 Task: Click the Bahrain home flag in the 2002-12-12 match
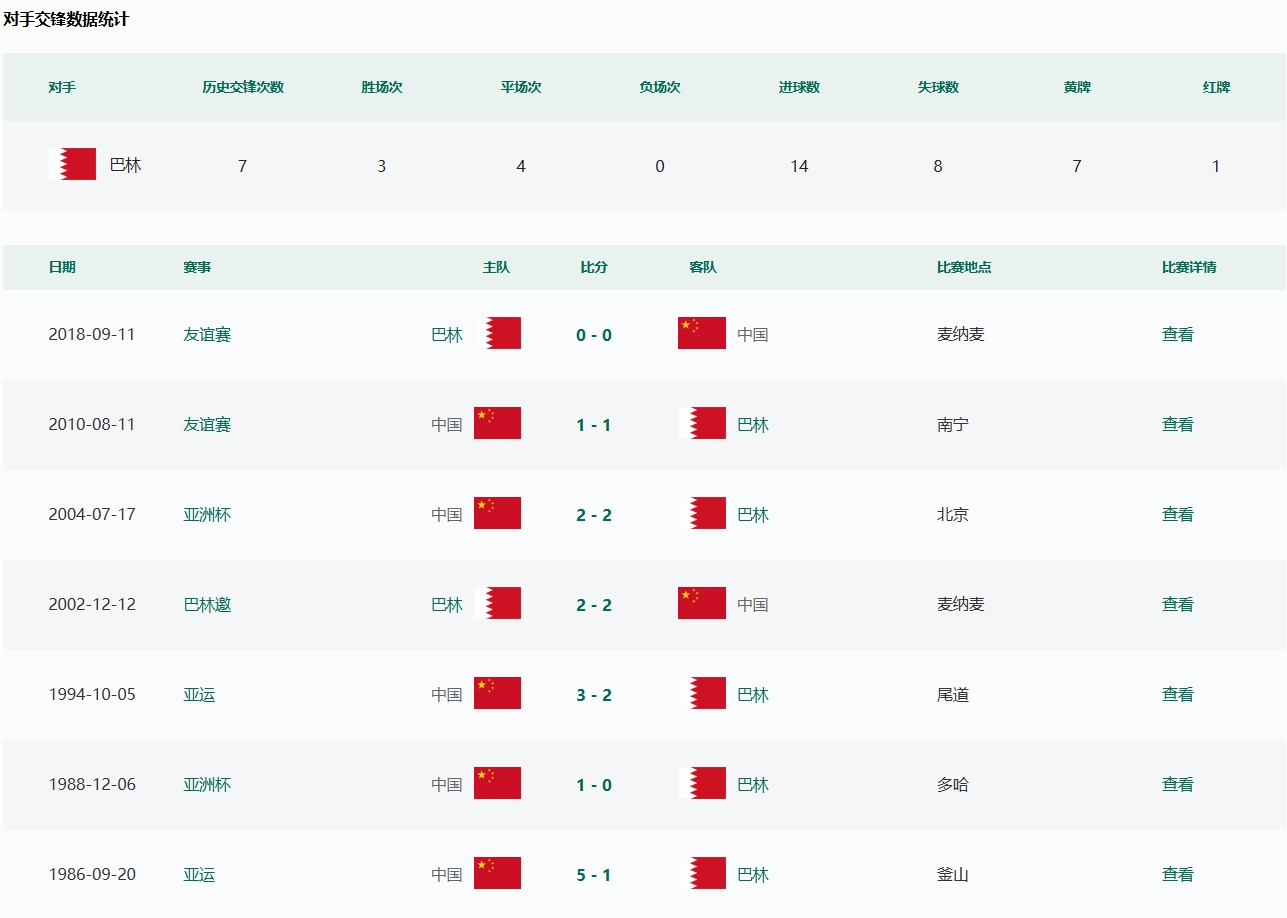click(498, 603)
